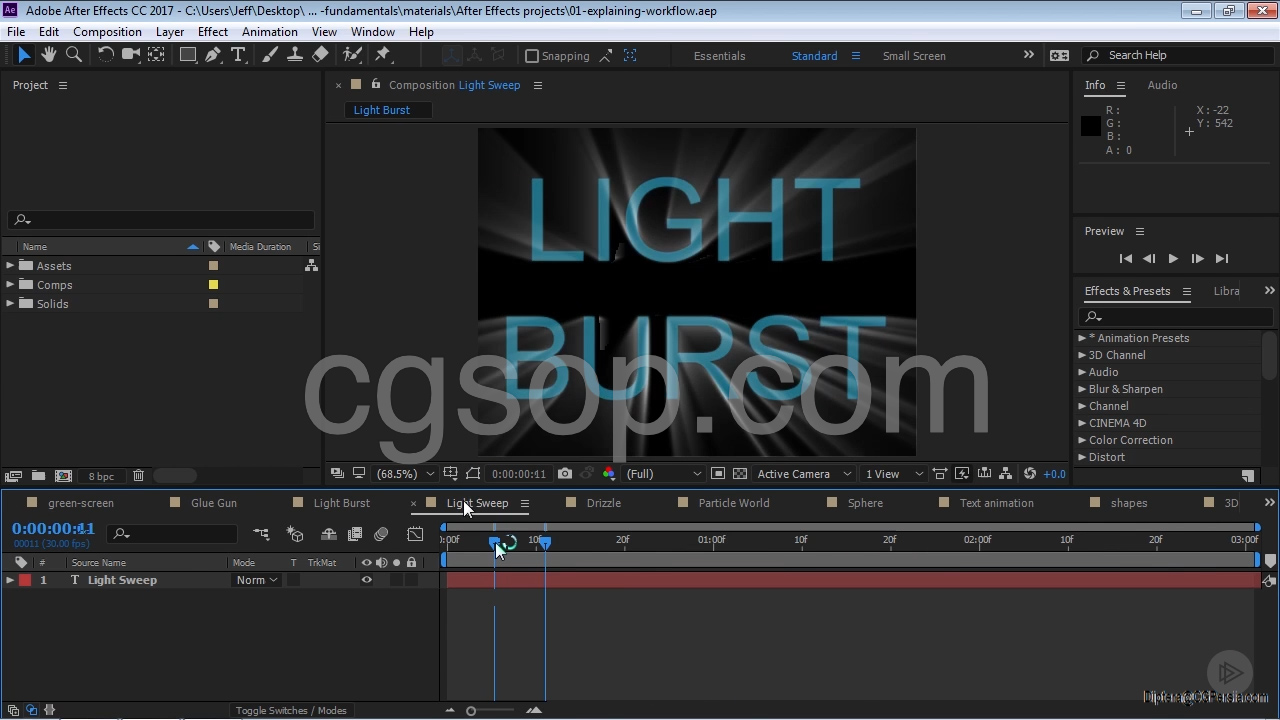Hide the Light Sweep layer eye

(x=366, y=580)
